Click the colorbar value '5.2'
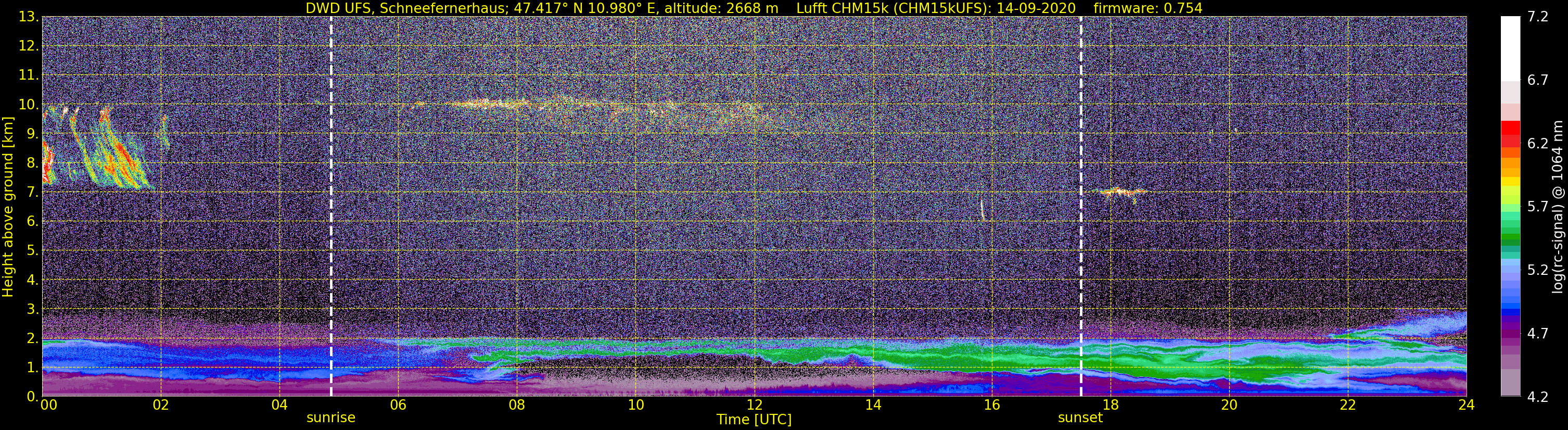This screenshot has width=1568, height=430. [x=1537, y=270]
